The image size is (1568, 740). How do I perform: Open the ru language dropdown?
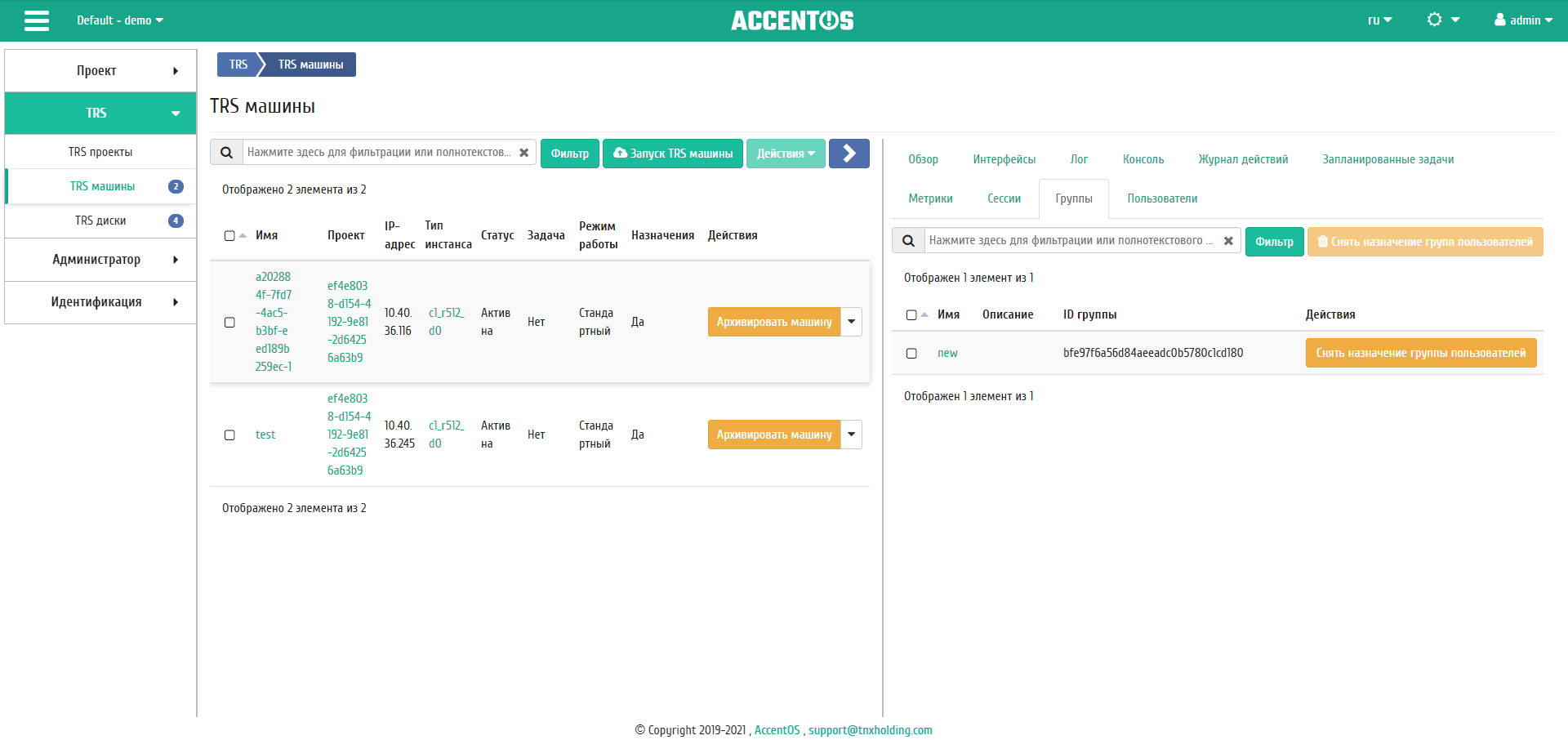tap(1380, 20)
